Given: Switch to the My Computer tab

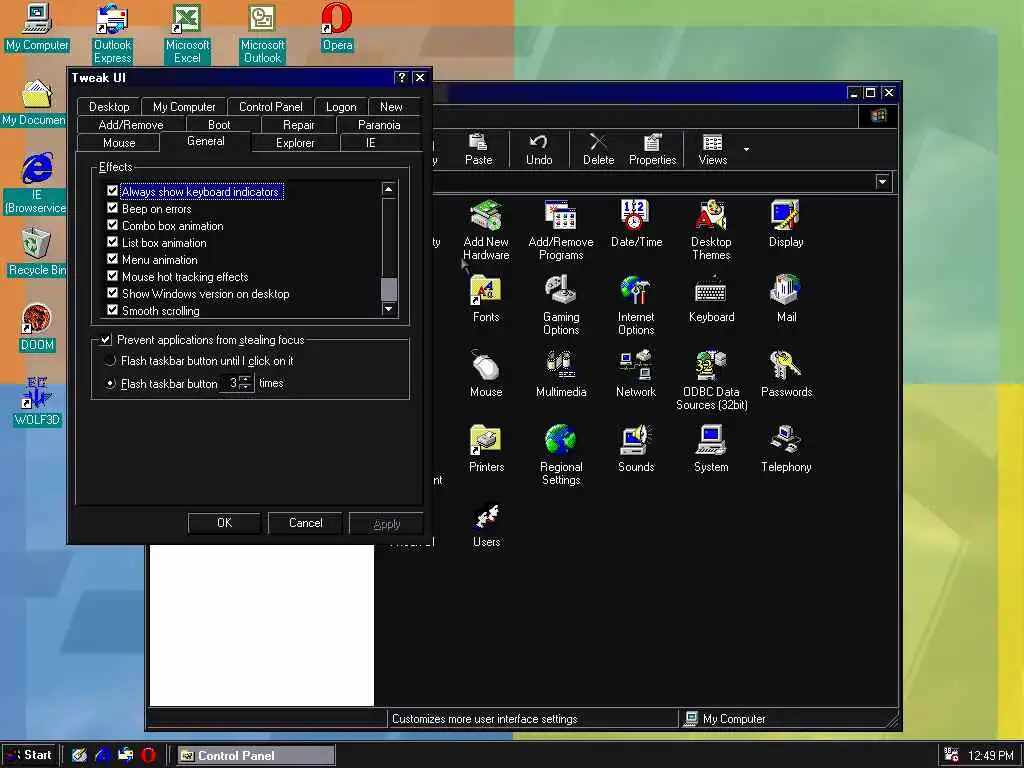Looking at the screenshot, I should [x=184, y=106].
